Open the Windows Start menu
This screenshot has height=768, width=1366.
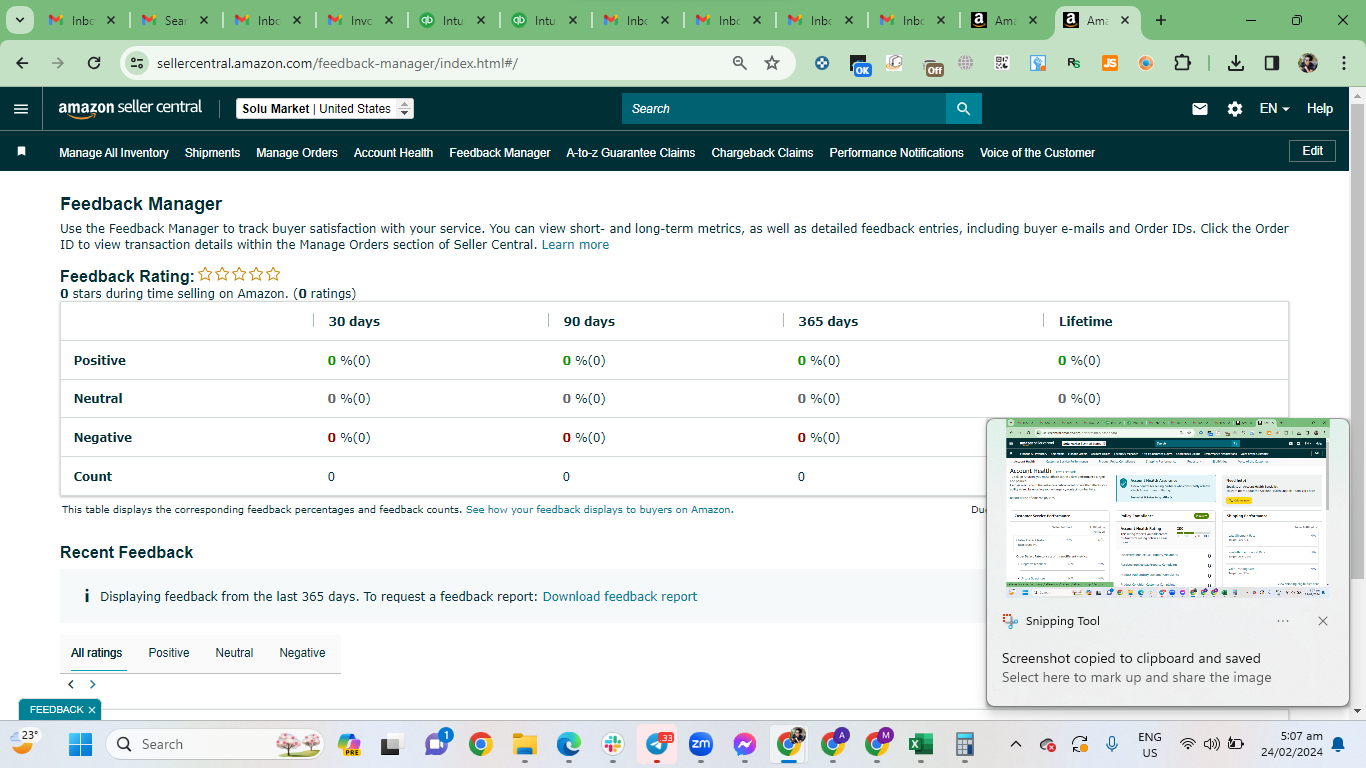click(80, 744)
